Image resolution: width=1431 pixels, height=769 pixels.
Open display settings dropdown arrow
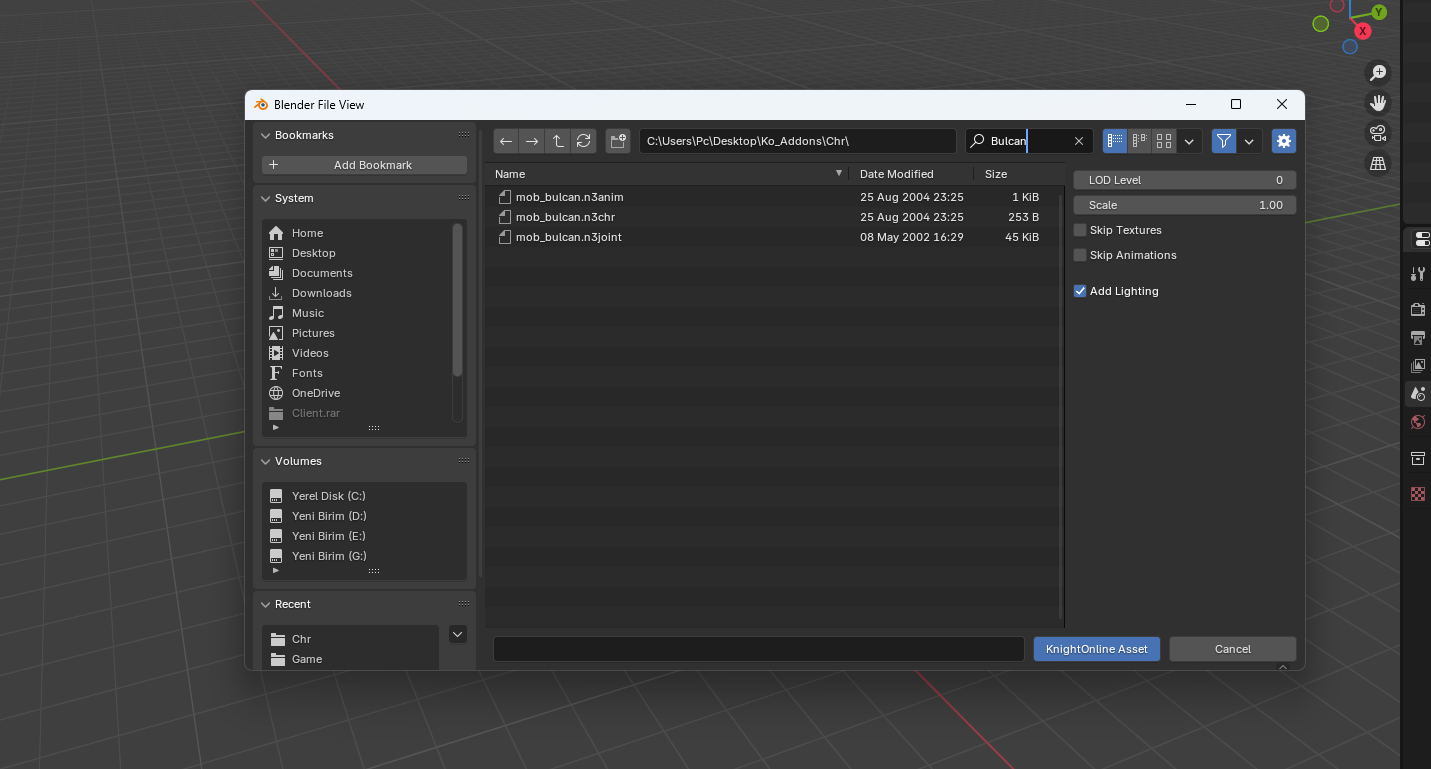point(1189,141)
